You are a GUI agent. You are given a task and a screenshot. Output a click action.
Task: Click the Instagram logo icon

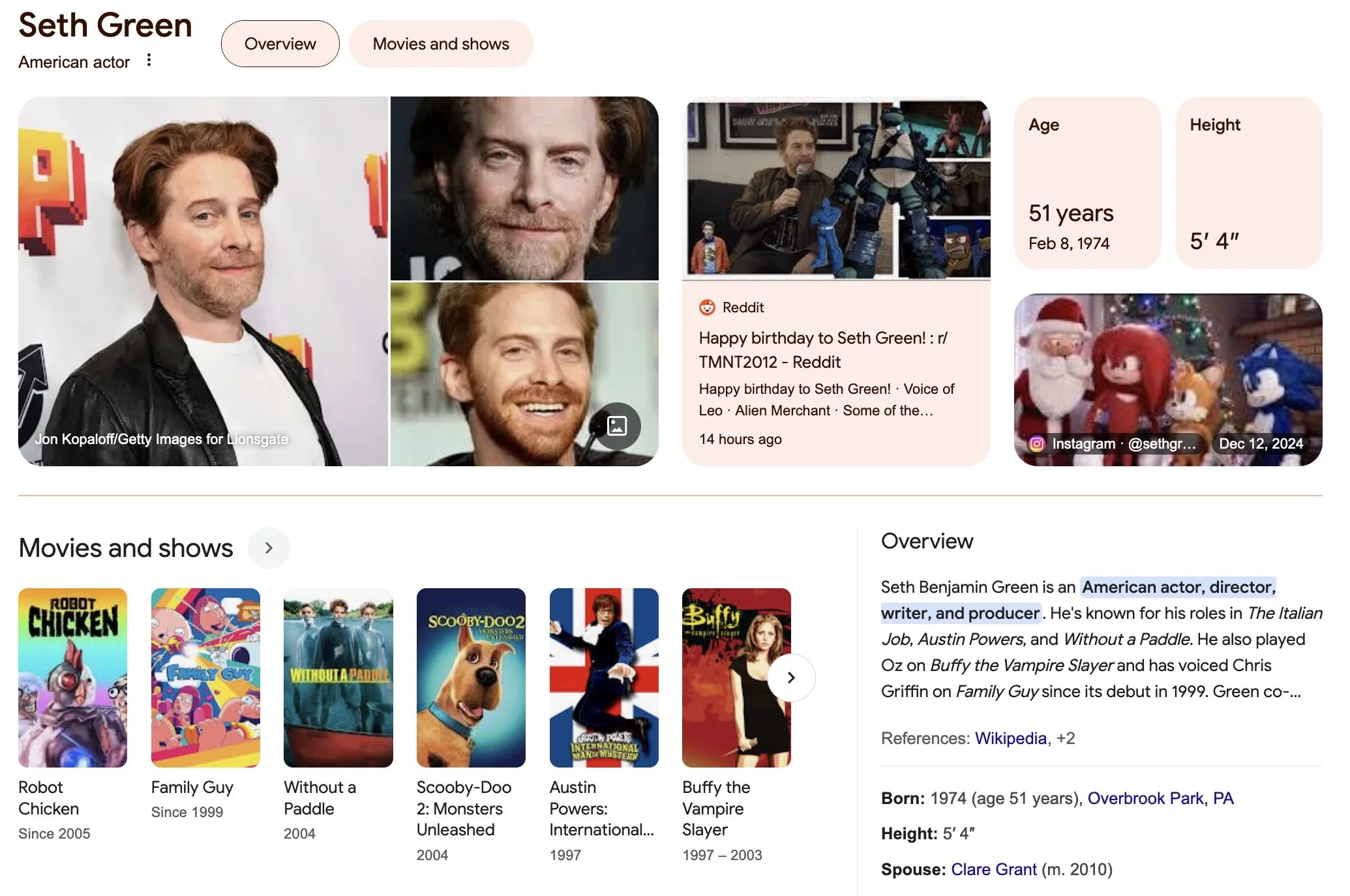click(1036, 443)
